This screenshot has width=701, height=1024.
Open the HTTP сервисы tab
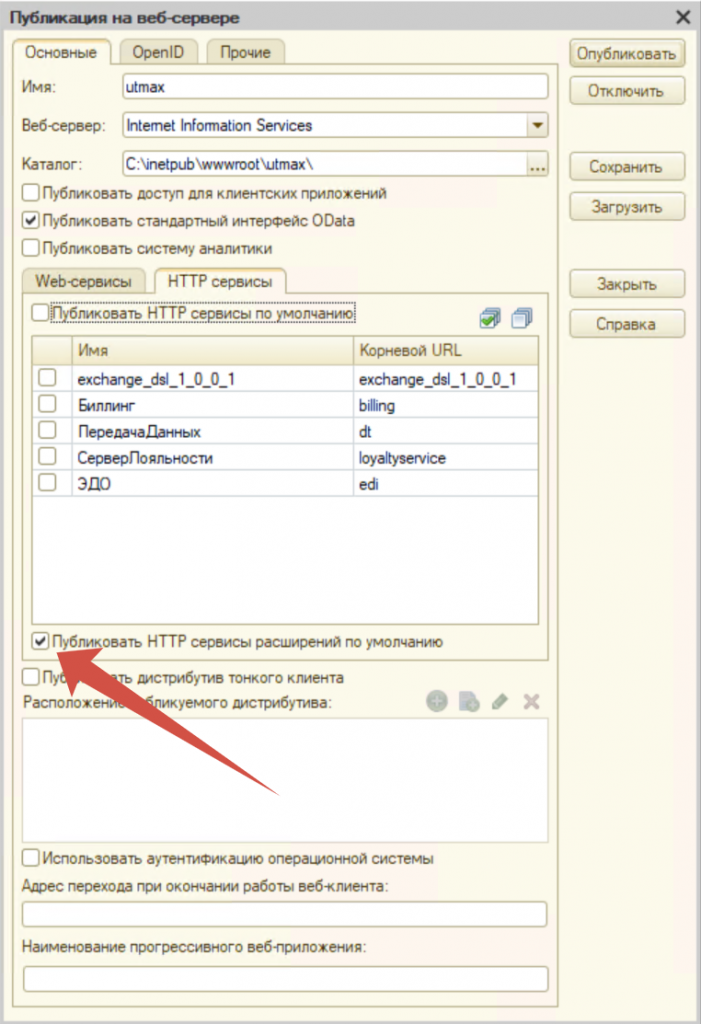click(x=220, y=281)
